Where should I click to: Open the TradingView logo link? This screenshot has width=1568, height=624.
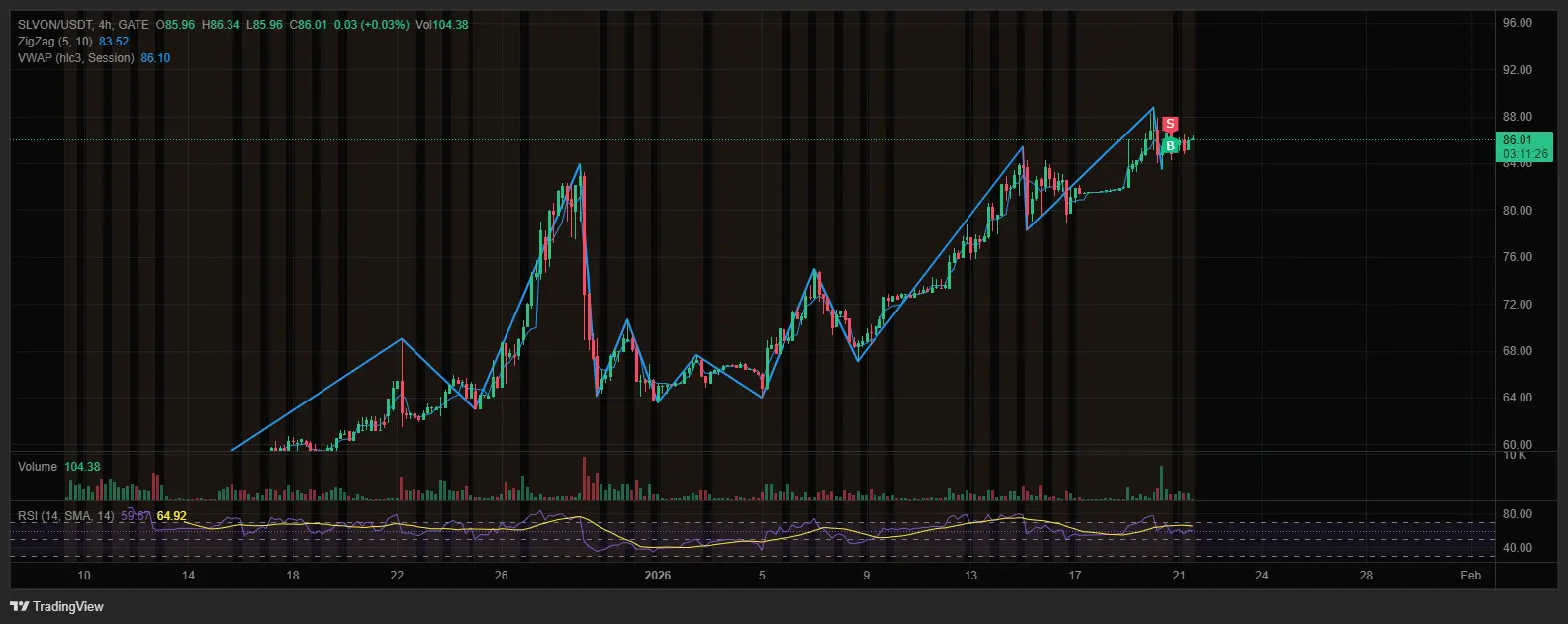57,606
